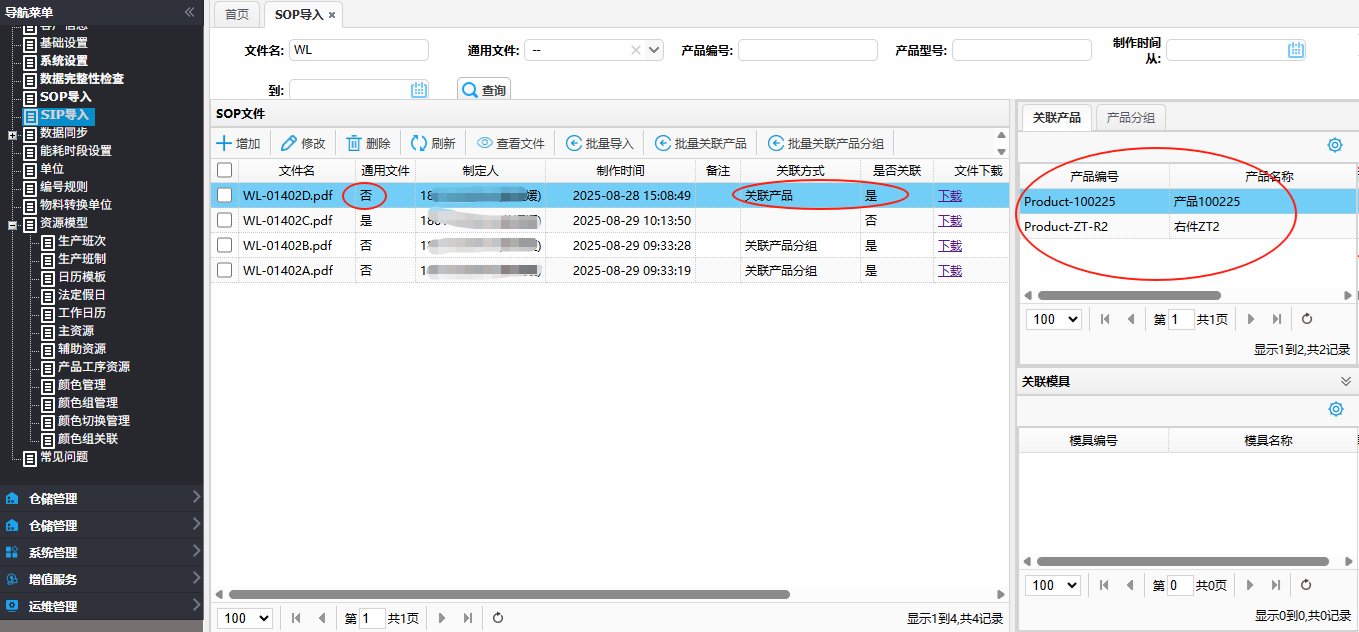Toggle the select-all header checkbox
The width and height of the screenshot is (1359, 632).
point(225,170)
